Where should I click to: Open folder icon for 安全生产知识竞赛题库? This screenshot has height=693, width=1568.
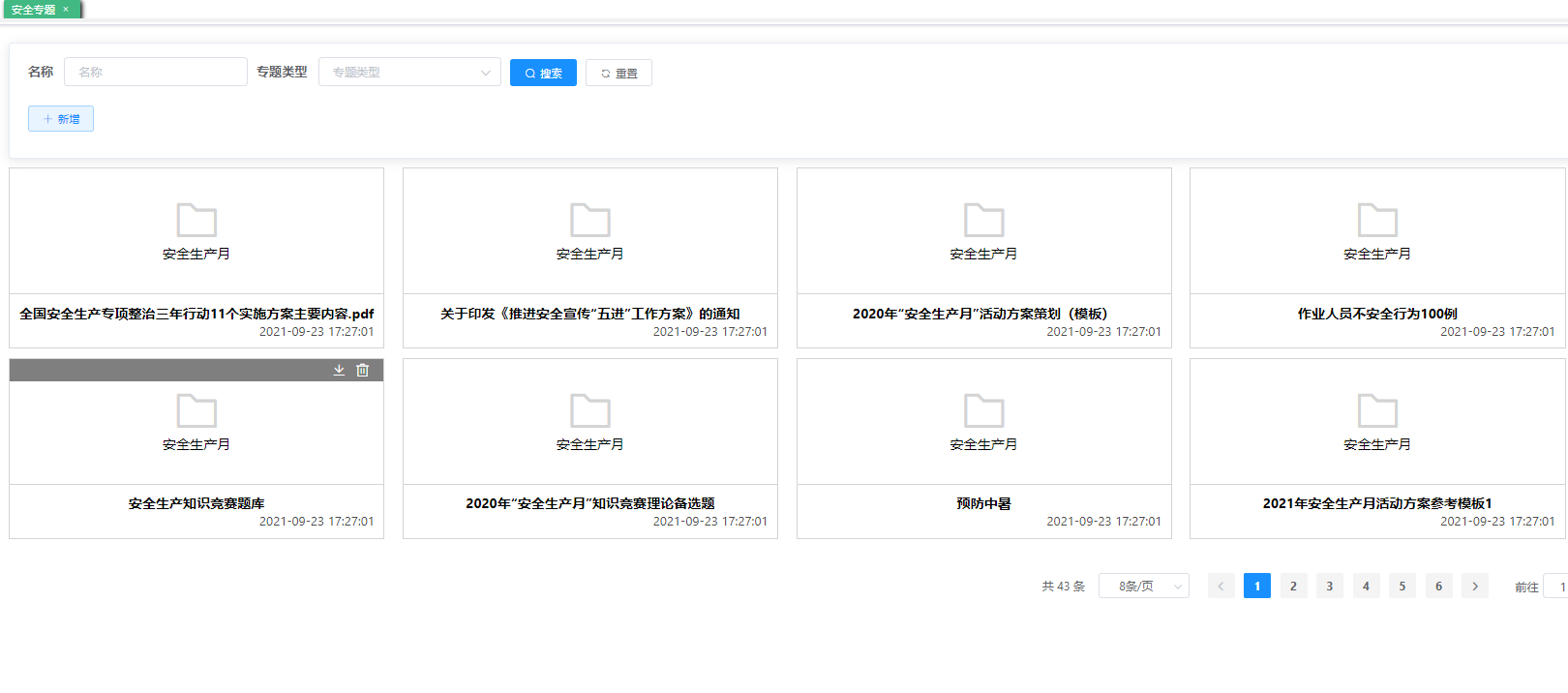point(196,410)
